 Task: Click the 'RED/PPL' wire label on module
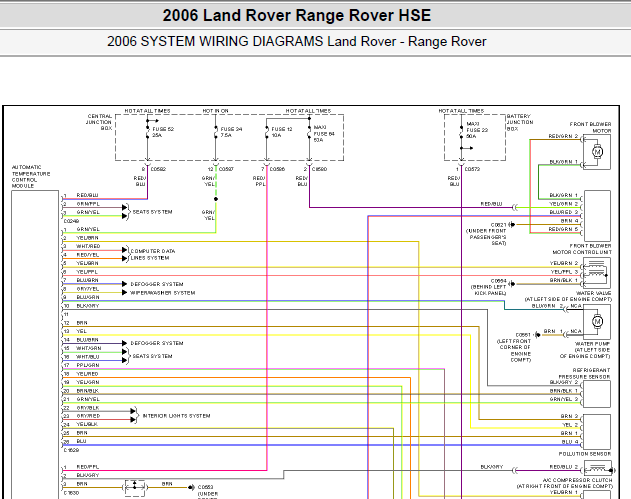[88, 467]
